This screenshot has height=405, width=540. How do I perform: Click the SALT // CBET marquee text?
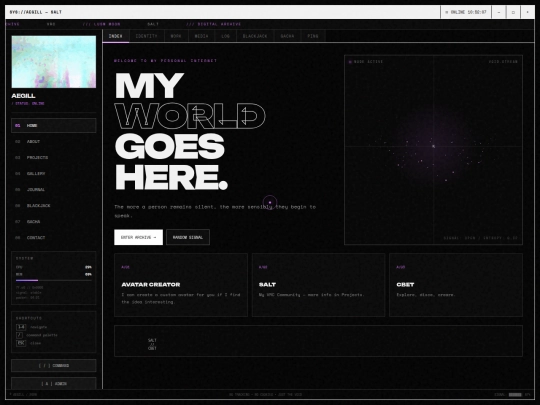click(x=152, y=344)
